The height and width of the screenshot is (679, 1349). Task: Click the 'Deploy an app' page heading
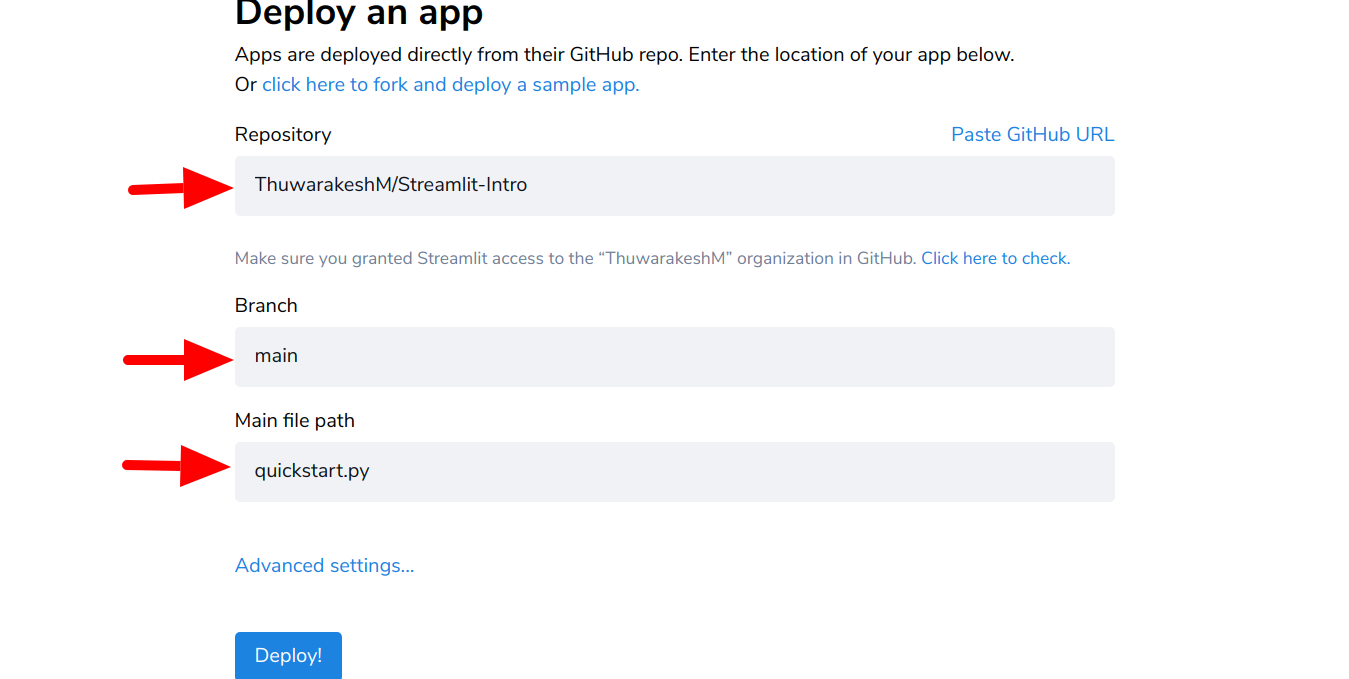(359, 13)
